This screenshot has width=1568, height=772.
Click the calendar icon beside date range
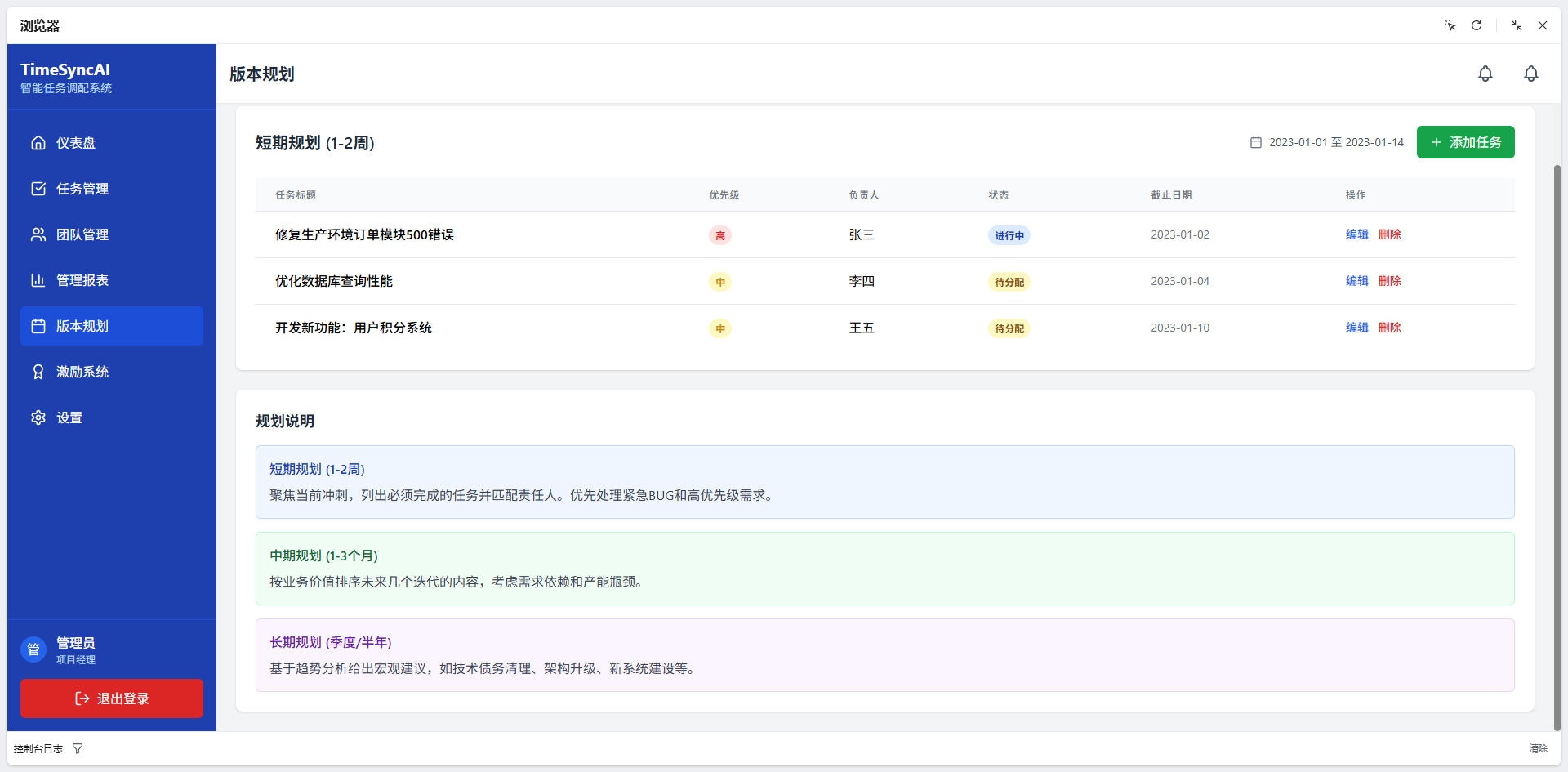(1256, 142)
